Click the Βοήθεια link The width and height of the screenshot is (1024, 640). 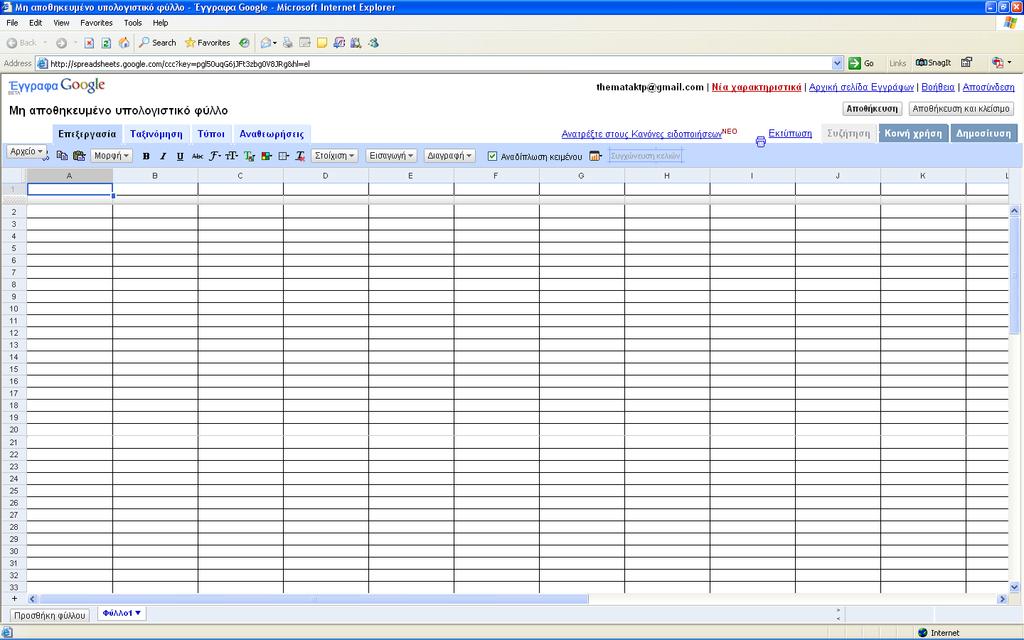(937, 87)
